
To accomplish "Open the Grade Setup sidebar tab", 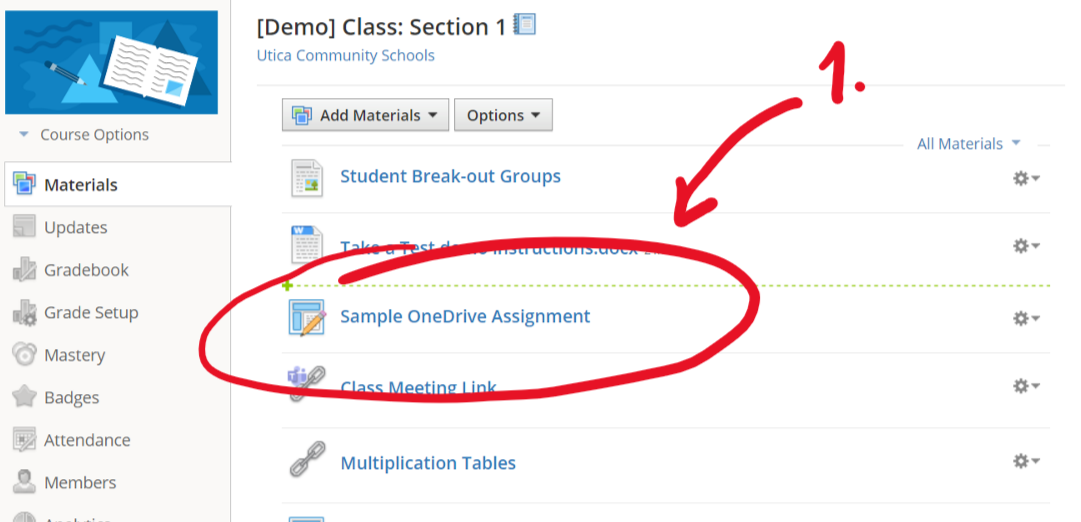I will [90, 313].
